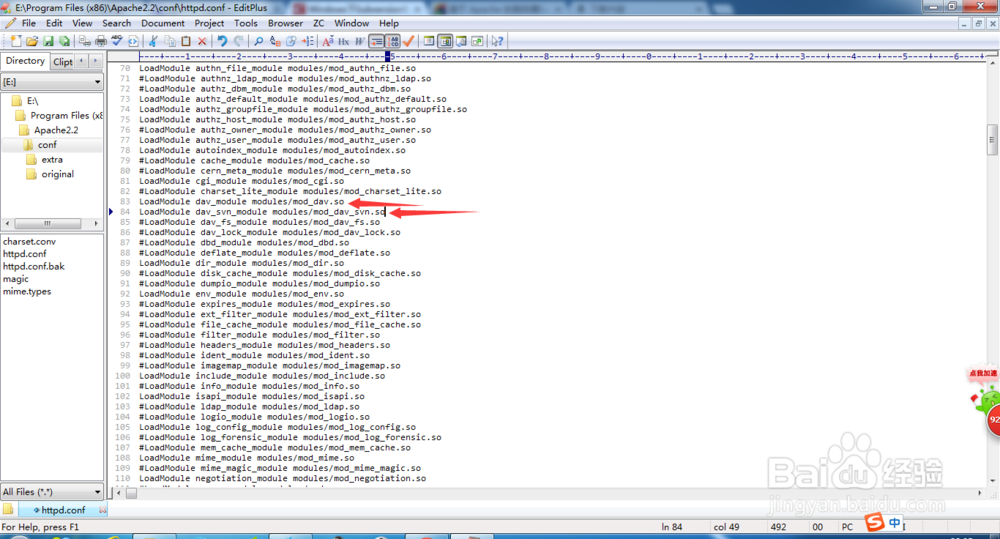Image resolution: width=1000 pixels, height=539 pixels.
Task: Switch to the Directory tab
Action: [26, 61]
